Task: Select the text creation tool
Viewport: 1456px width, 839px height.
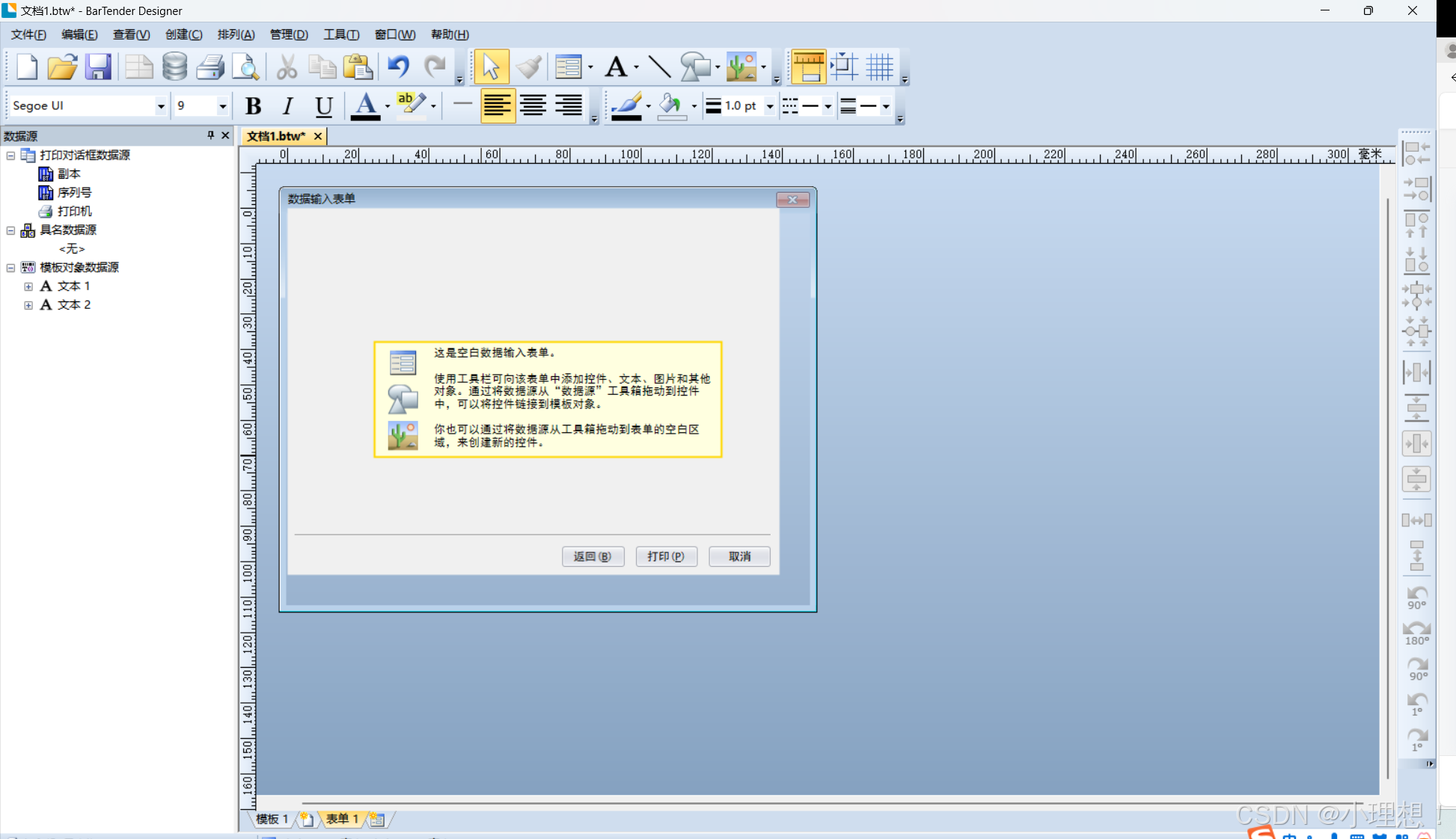Action: pyautogui.click(x=616, y=67)
